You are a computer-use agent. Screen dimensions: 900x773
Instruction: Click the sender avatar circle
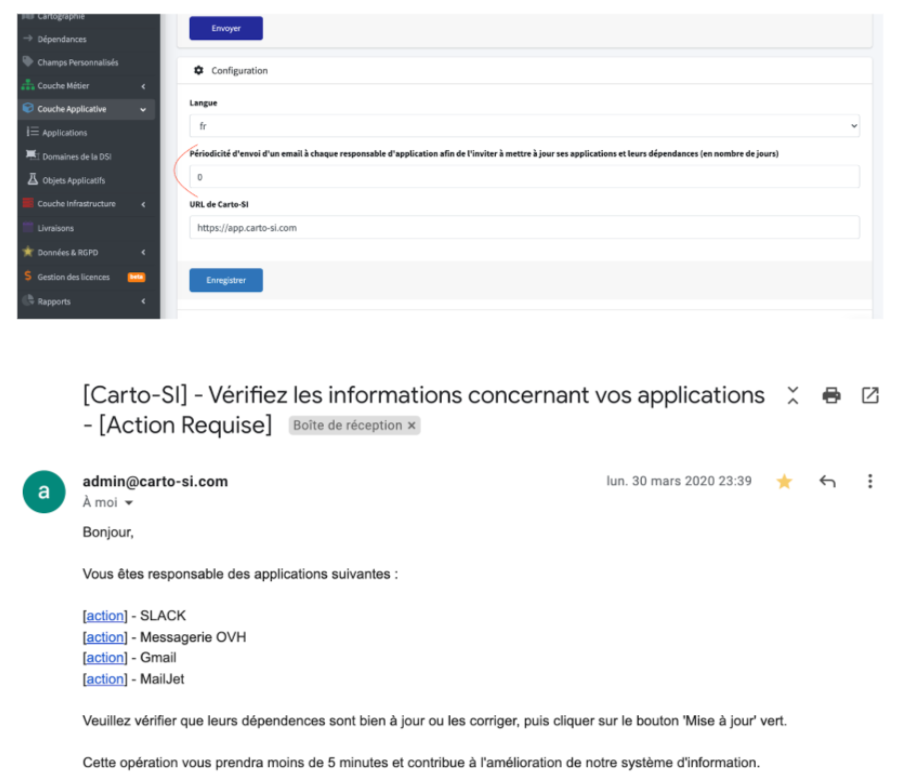pyautogui.click(x=44, y=491)
